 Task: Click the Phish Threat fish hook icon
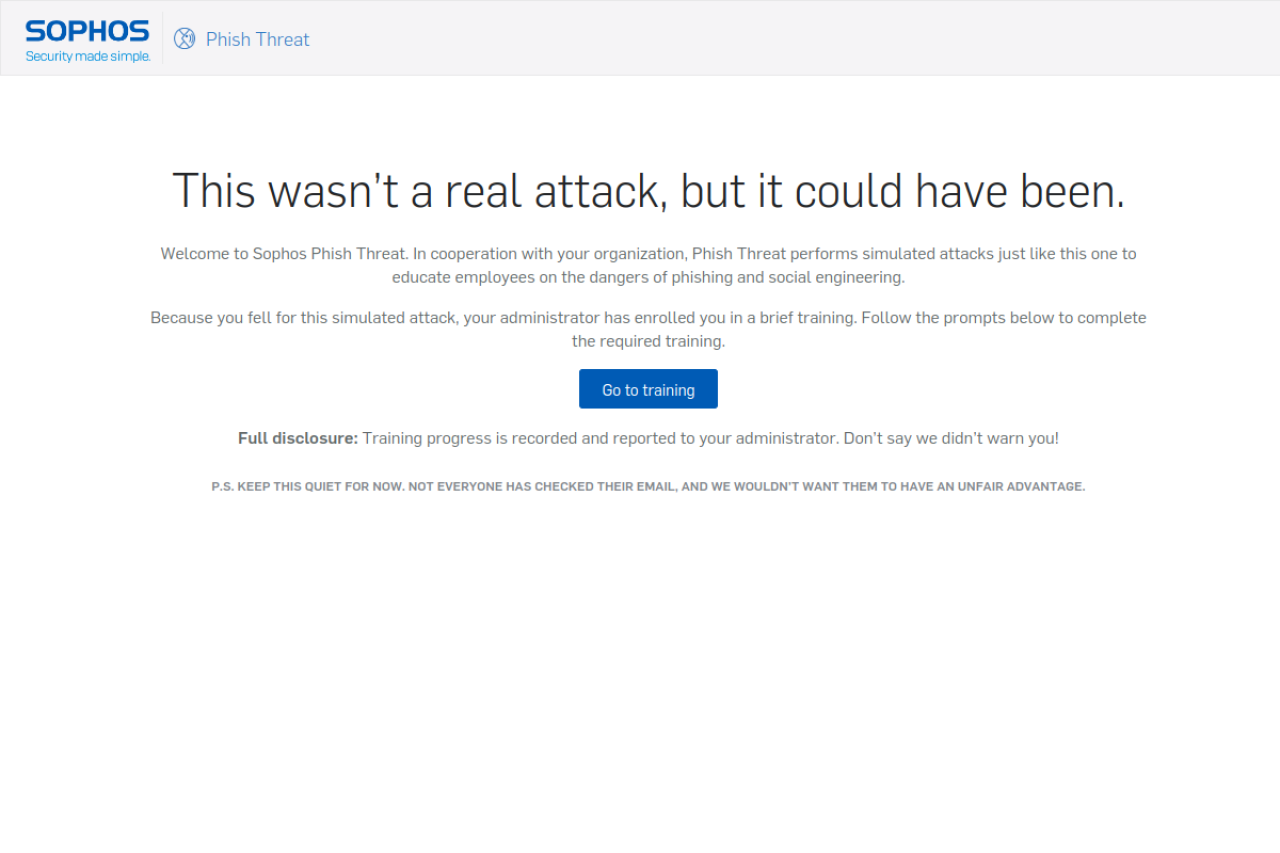[184, 39]
